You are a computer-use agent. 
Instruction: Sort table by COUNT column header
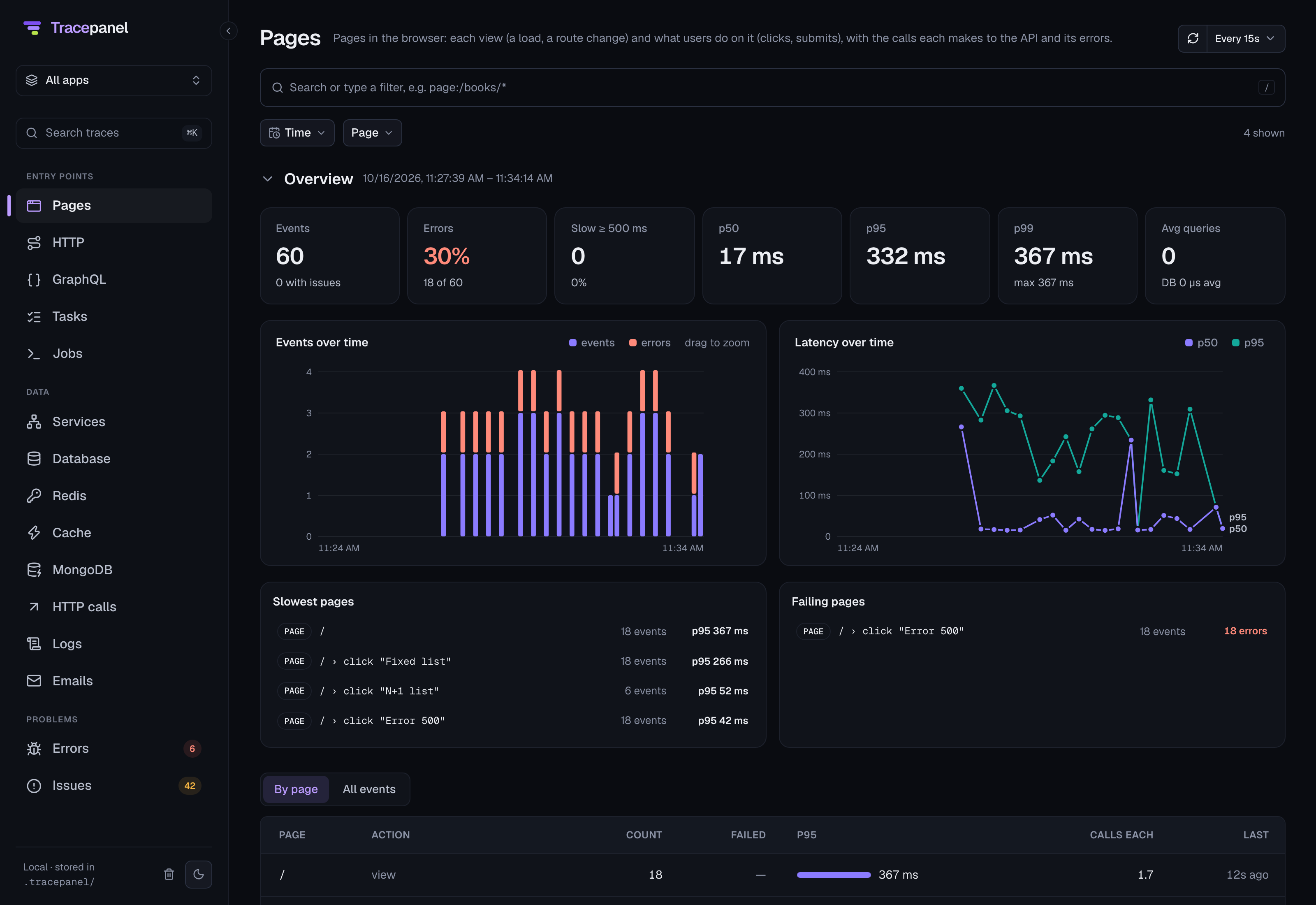(x=644, y=835)
